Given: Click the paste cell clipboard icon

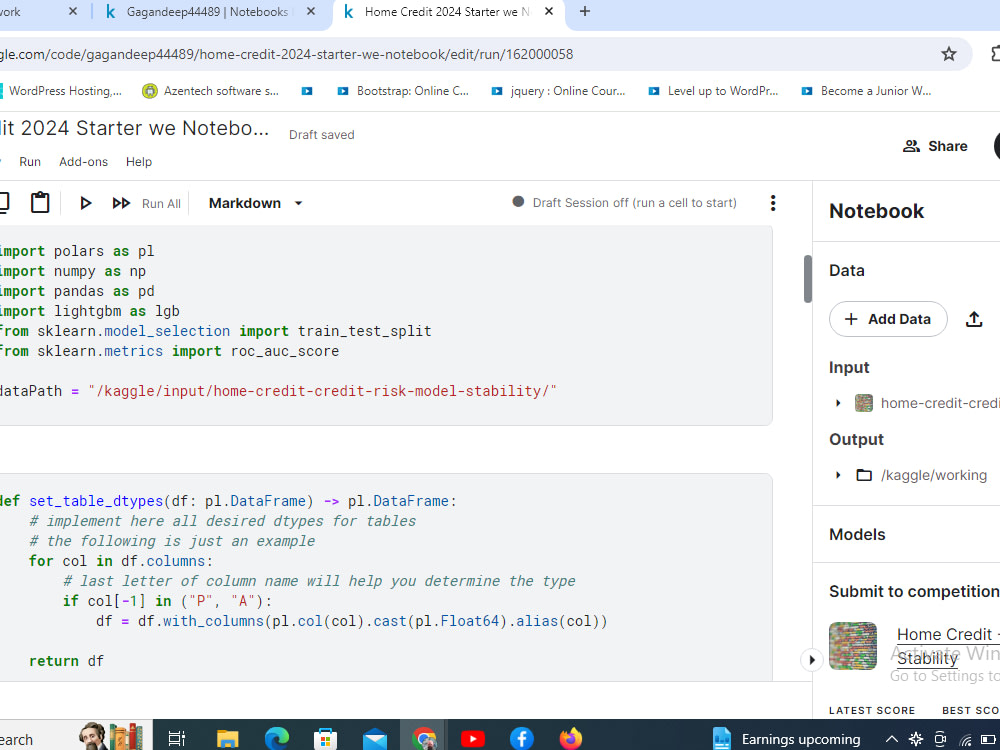Looking at the screenshot, I should coord(40,202).
